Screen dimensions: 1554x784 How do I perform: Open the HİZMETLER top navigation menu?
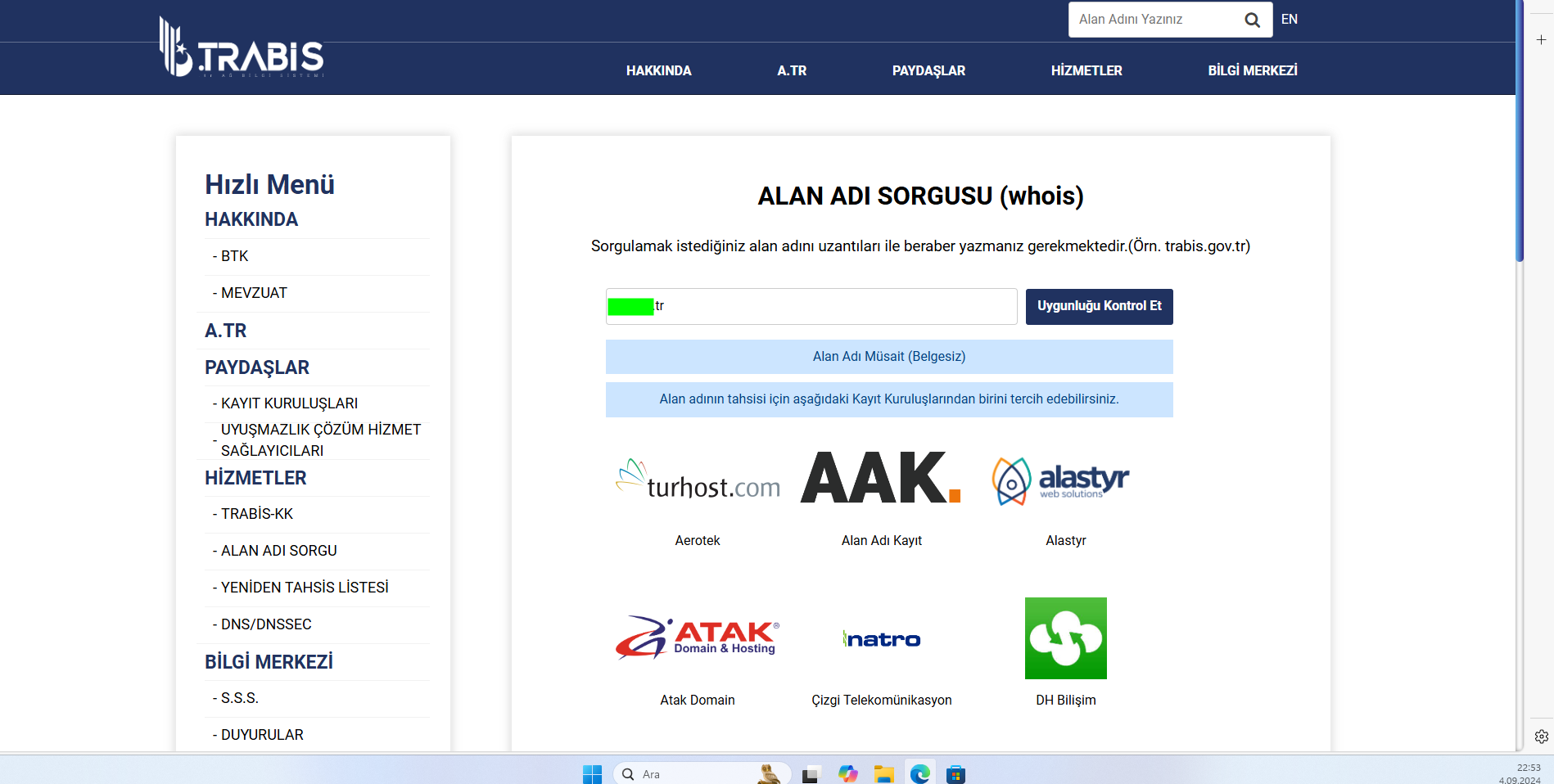coord(1086,70)
